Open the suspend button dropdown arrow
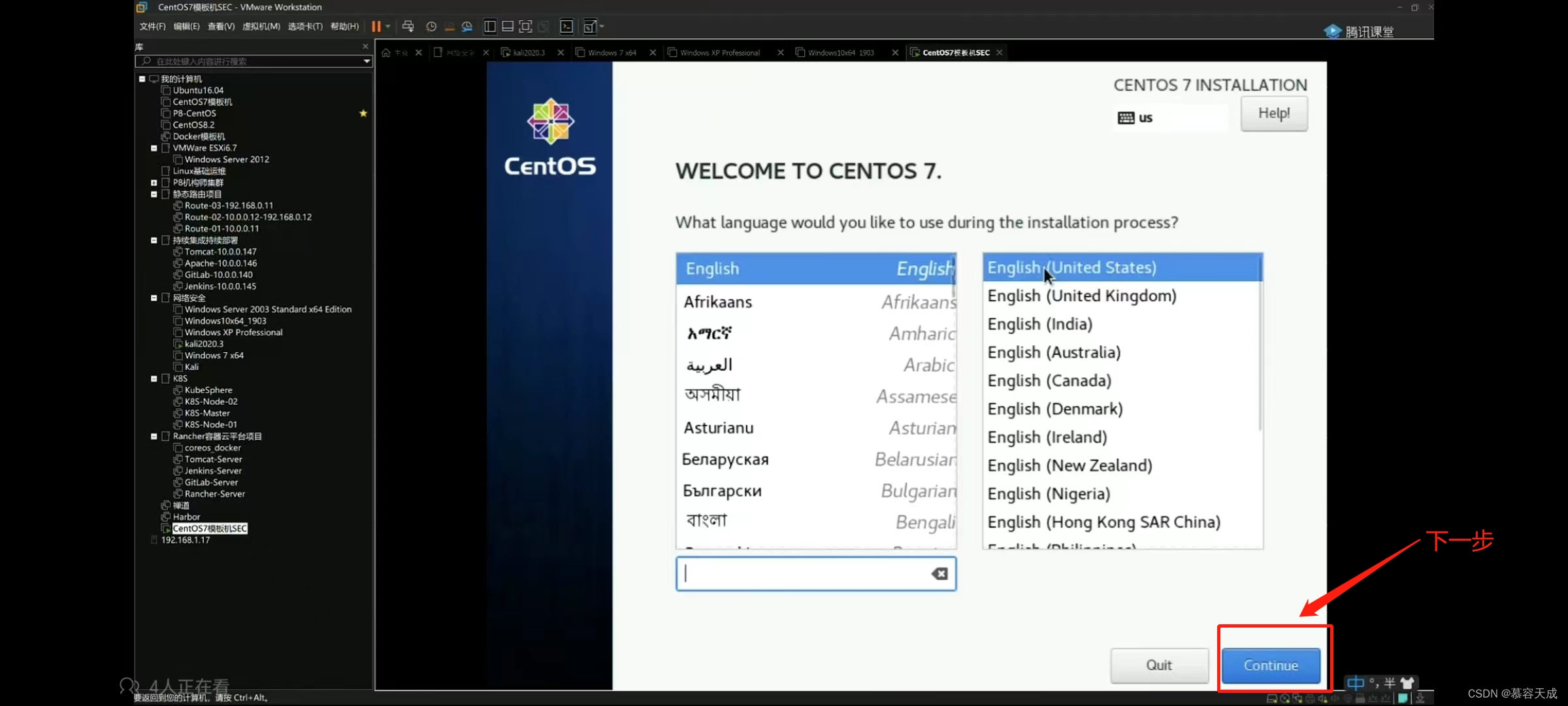 [x=387, y=27]
